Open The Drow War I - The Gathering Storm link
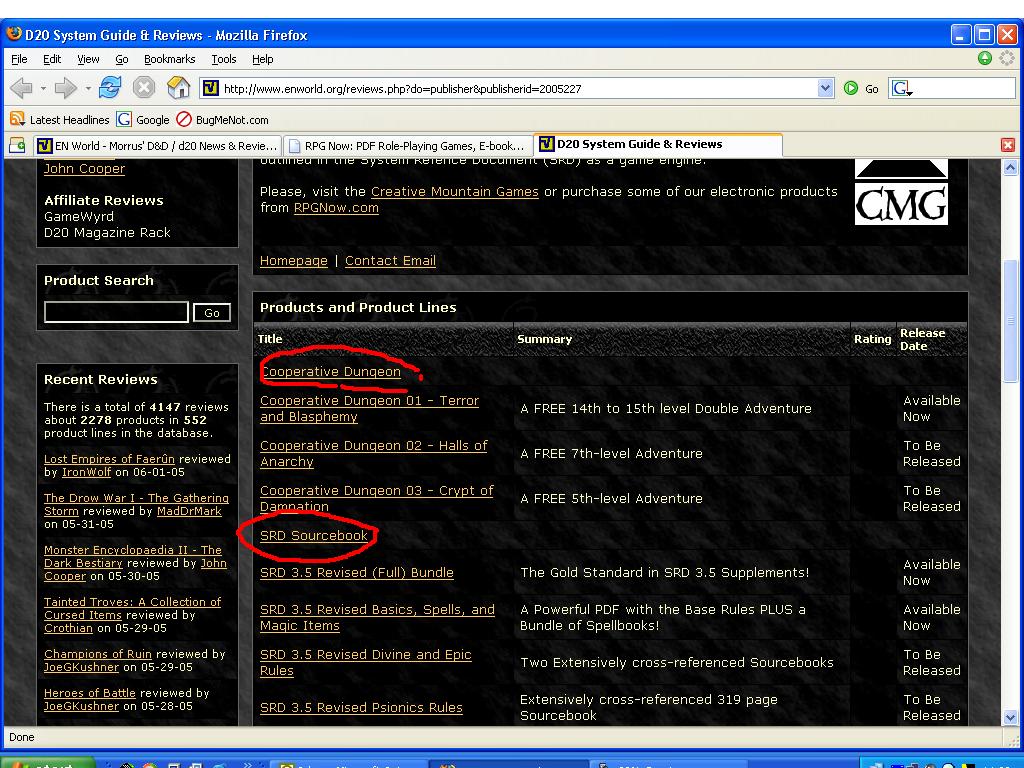The width and height of the screenshot is (1024, 768). (x=136, y=504)
